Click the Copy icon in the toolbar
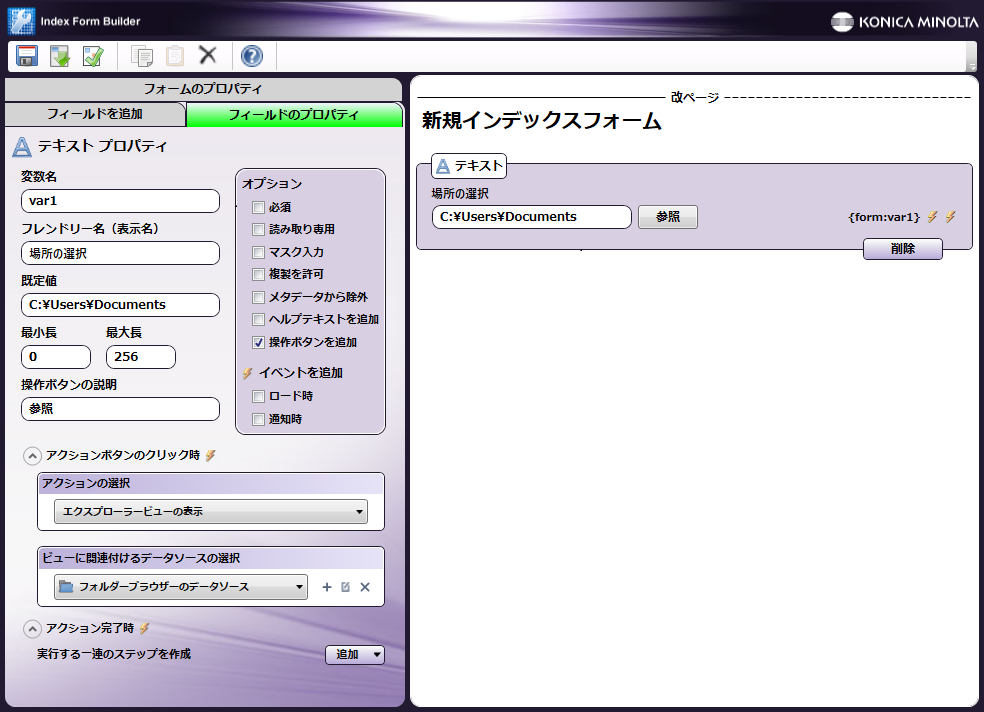Screen dimensions: 984x712 141,57
